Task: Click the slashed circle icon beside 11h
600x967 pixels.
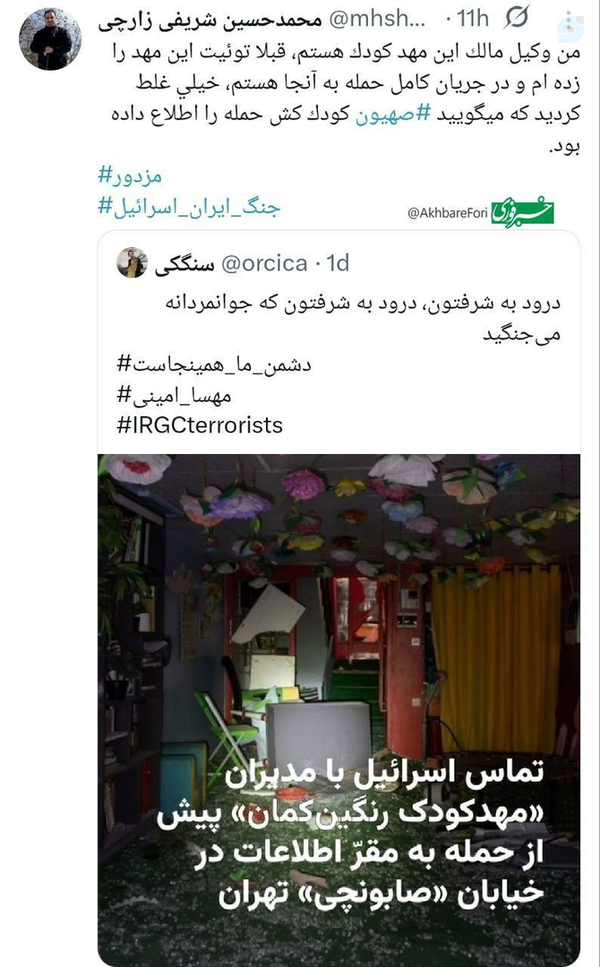Action: (515, 19)
